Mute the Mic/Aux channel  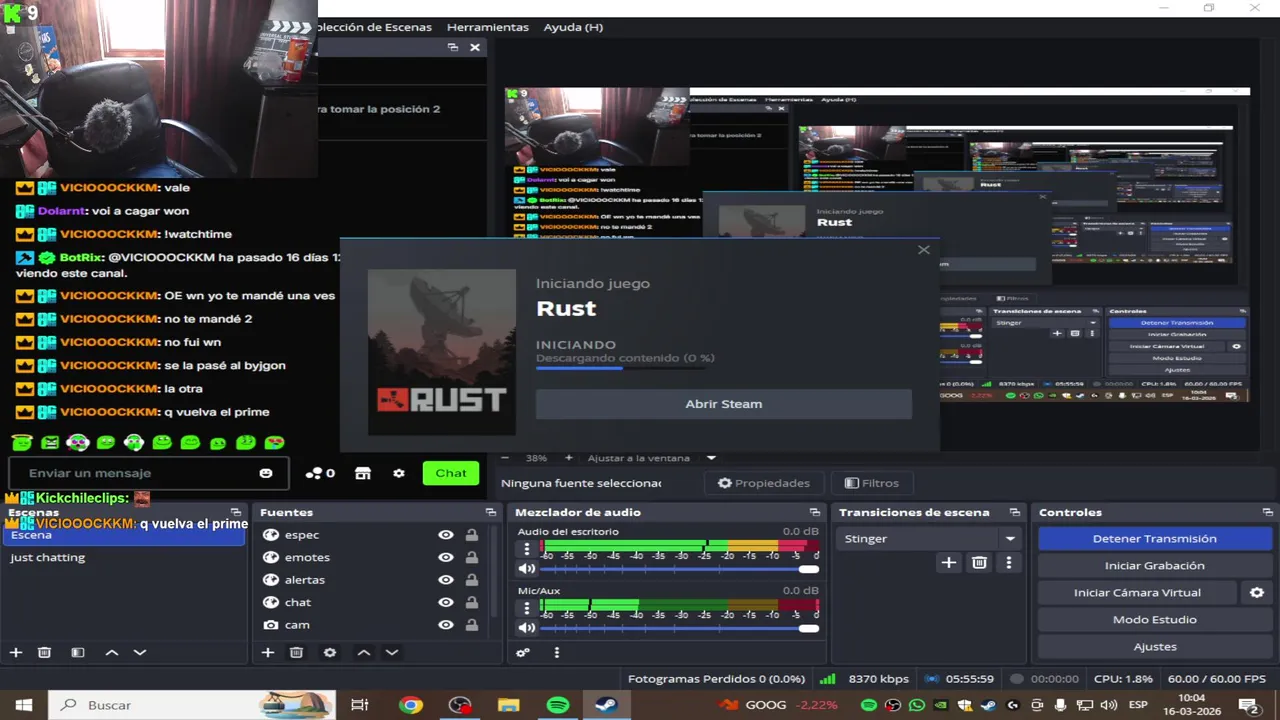click(527, 628)
